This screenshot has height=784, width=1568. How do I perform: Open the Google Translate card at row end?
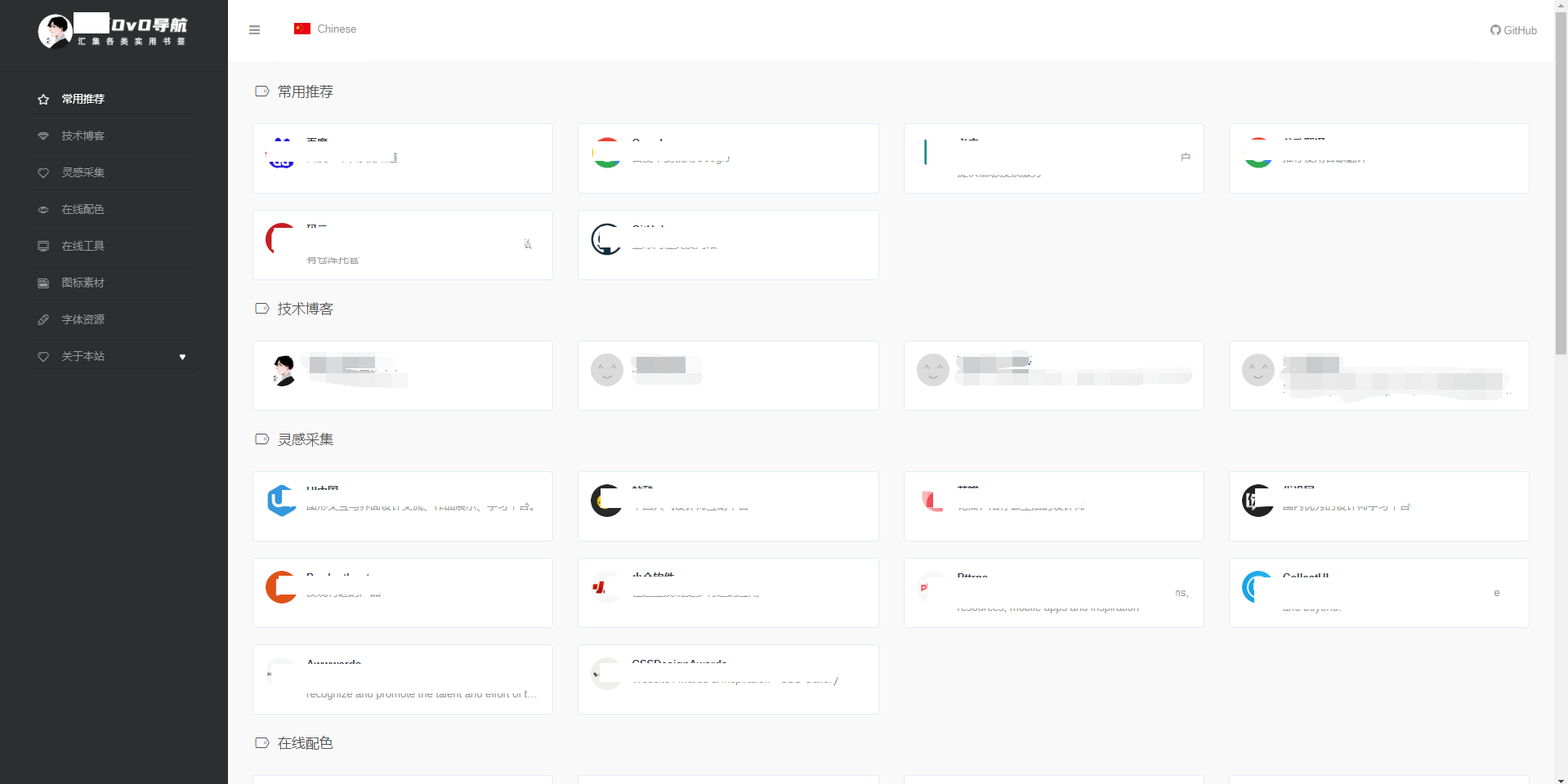tap(1378, 158)
